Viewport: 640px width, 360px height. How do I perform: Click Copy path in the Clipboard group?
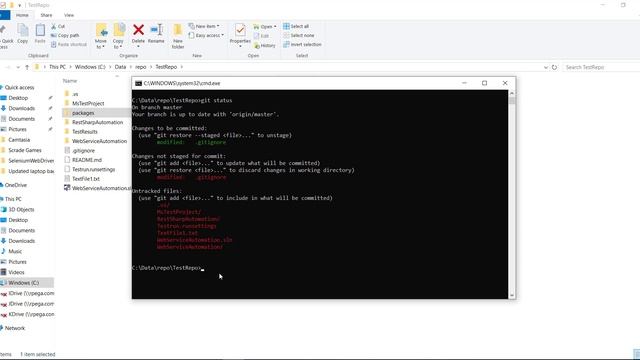coord(65,36)
